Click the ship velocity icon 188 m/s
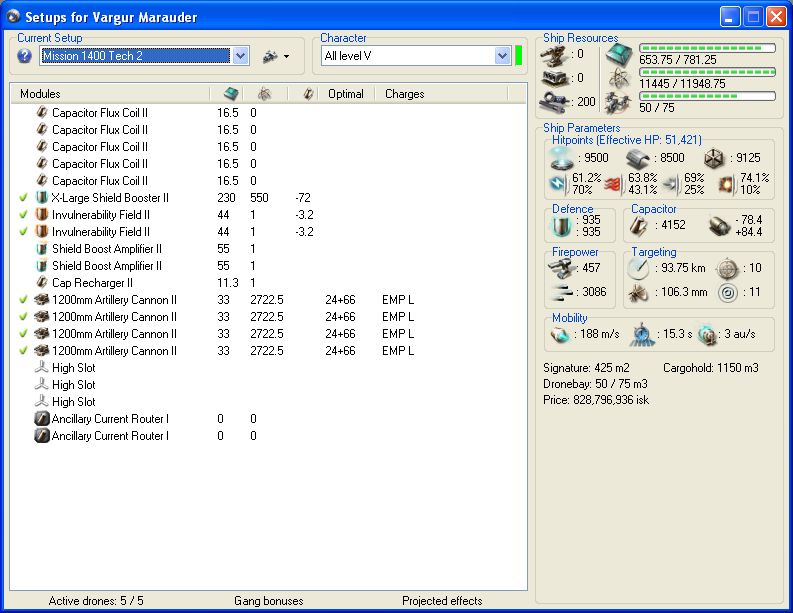The height and width of the screenshot is (613, 793). point(560,334)
